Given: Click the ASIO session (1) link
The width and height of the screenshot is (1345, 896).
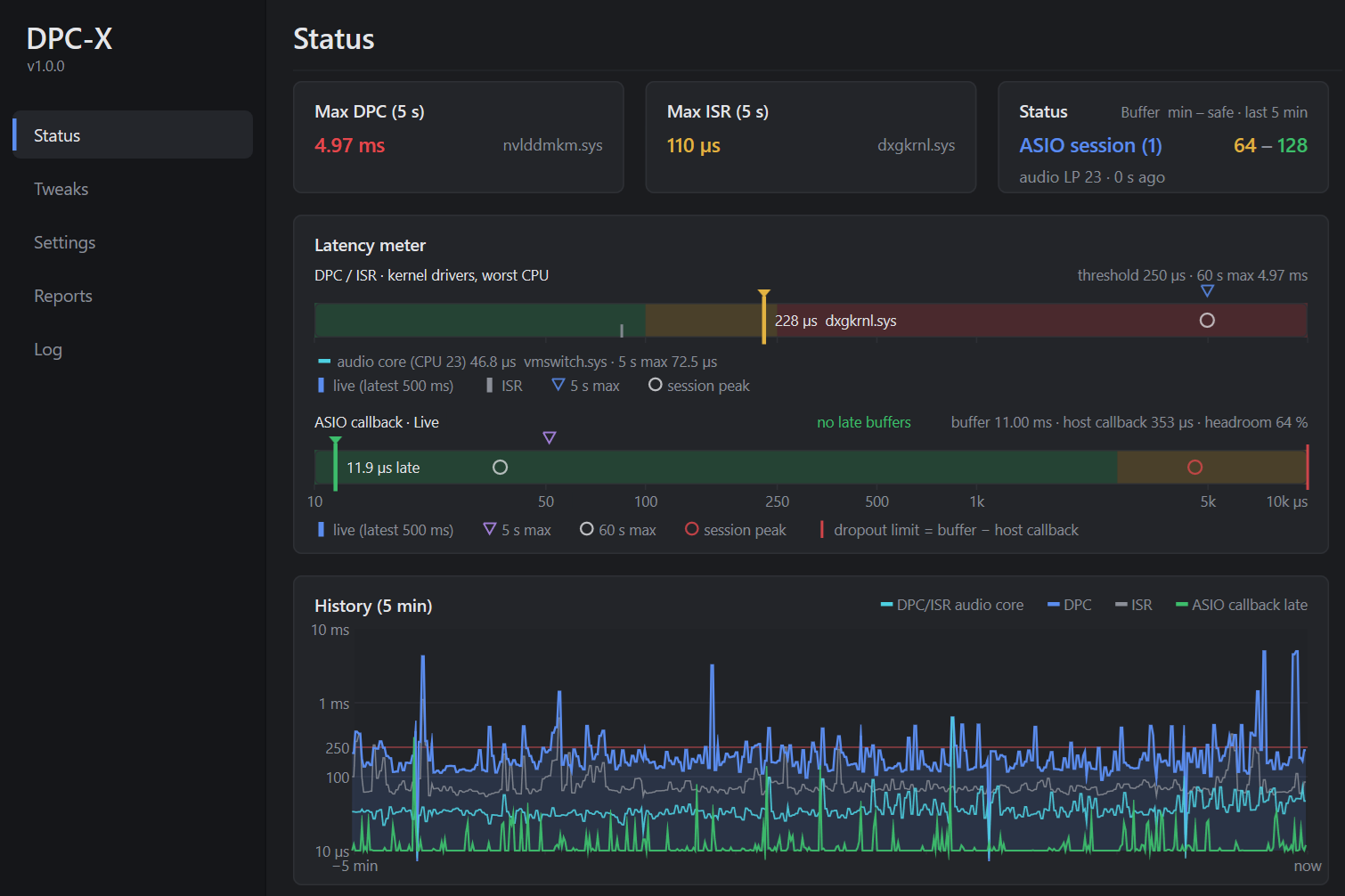Looking at the screenshot, I should click(x=1091, y=145).
